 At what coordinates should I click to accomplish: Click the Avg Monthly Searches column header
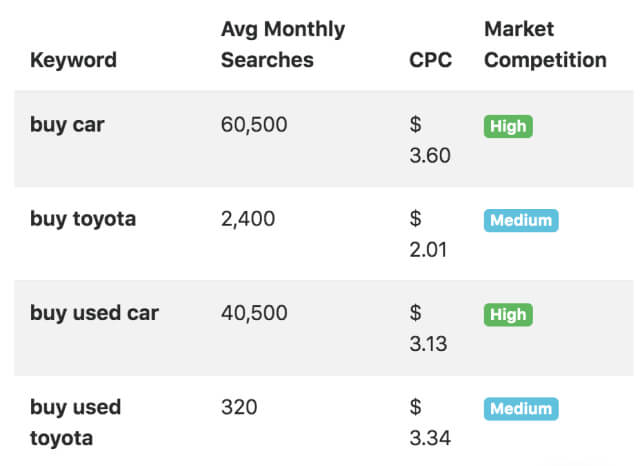282,45
